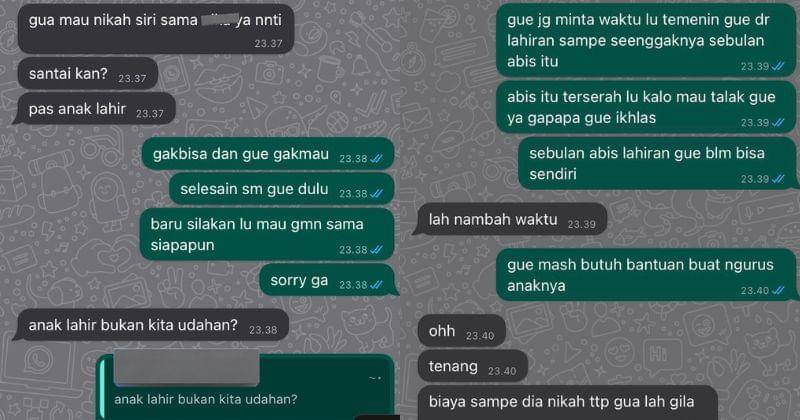Click double check marks beside 'selesain sm gue dulu'
This screenshot has width=800, height=420.
pyautogui.click(x=376, y=193)
